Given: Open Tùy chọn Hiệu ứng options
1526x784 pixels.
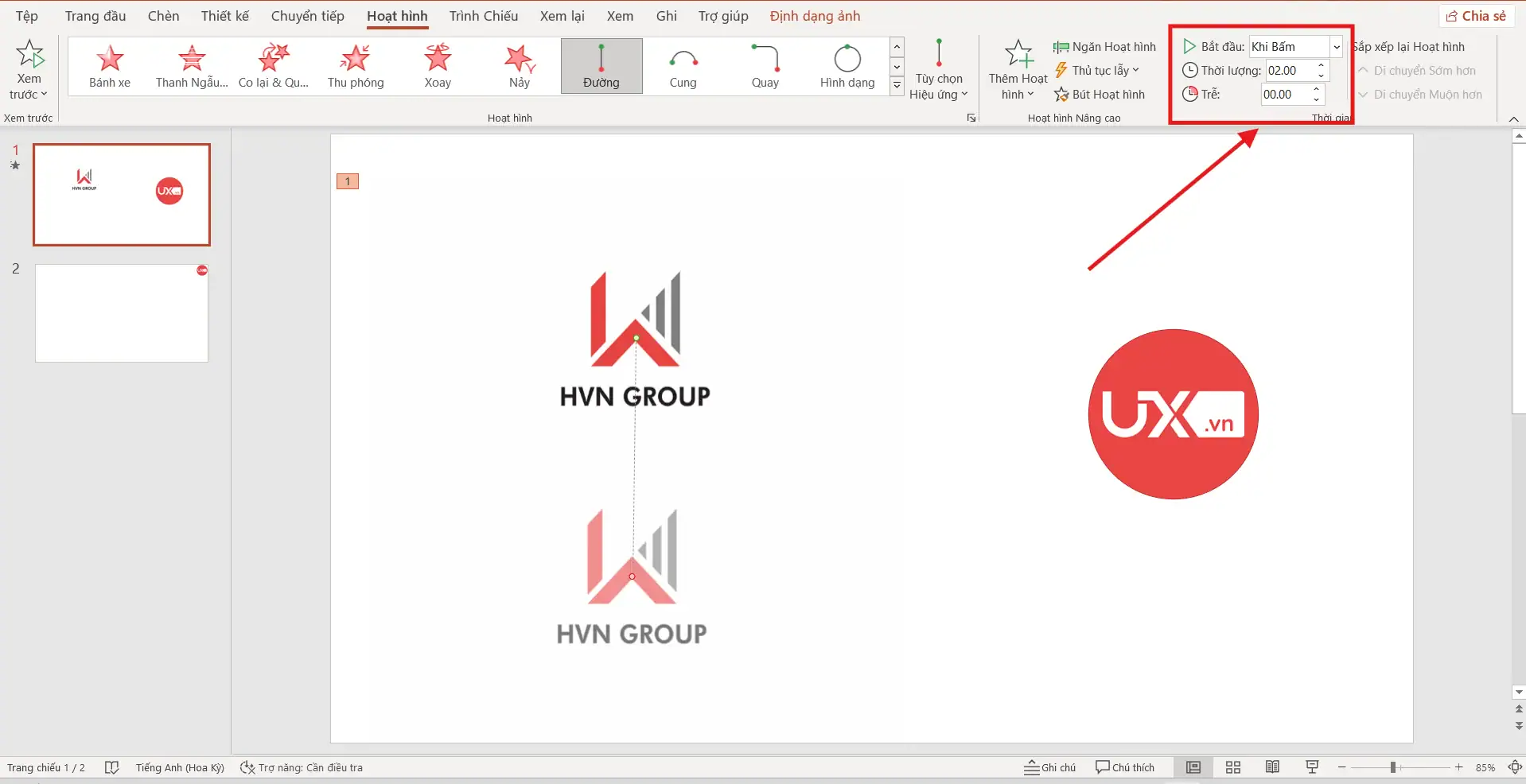Looking at the screenshot, I should 939,70.
